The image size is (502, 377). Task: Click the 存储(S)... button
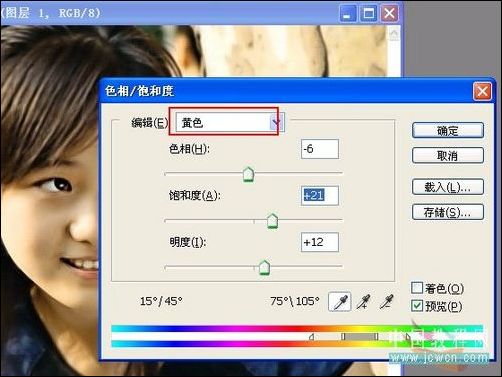pos(448,212)
